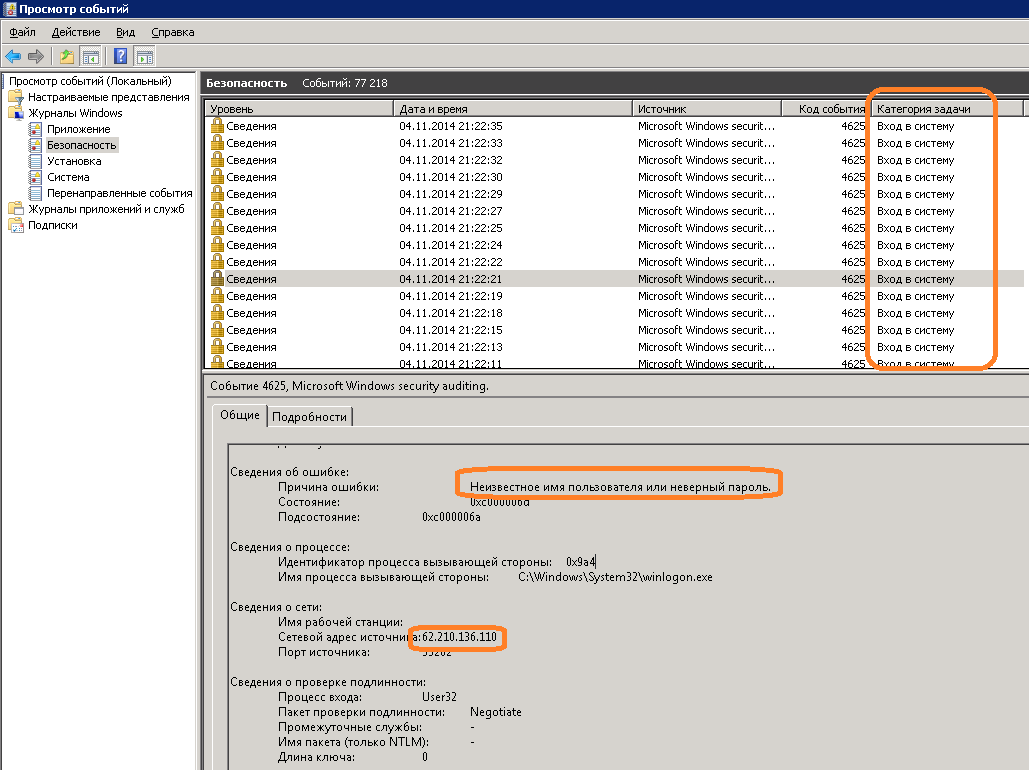This screenshot has width=1029, height=770.
Task: Click the lock icon of the 21:22:13 event
Action: click(x=217, y=347)
